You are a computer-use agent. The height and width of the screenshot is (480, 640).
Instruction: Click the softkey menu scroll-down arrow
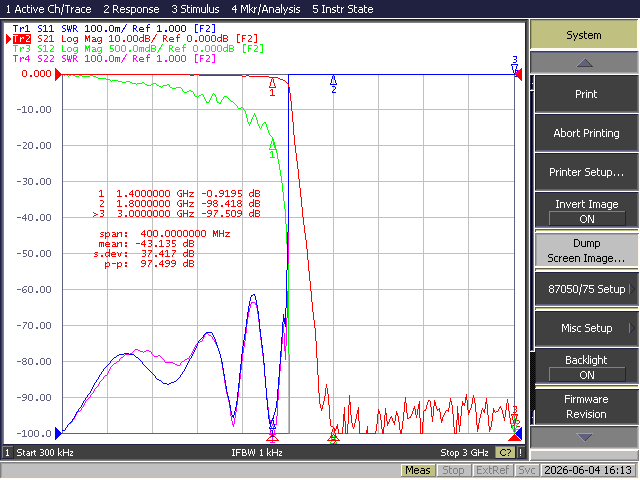tap(584, 437)
